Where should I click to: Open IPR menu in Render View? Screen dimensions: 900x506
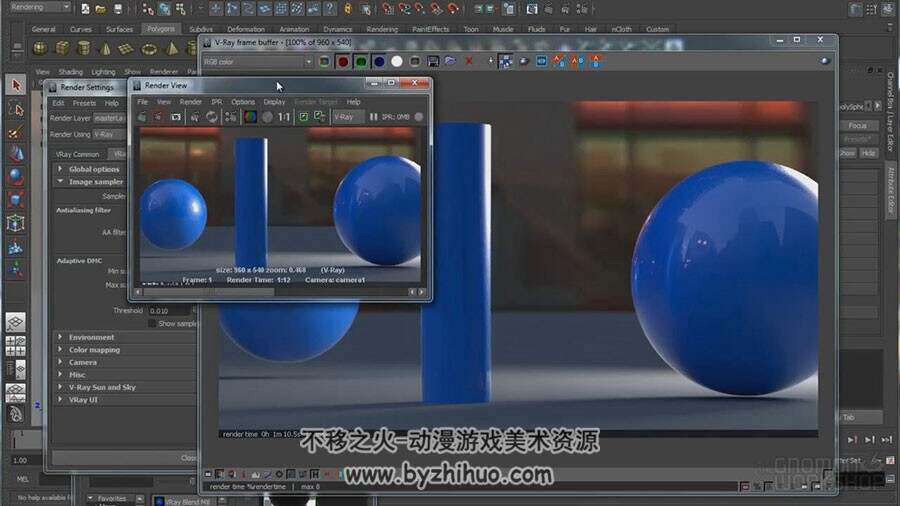(x=216, y=102)
